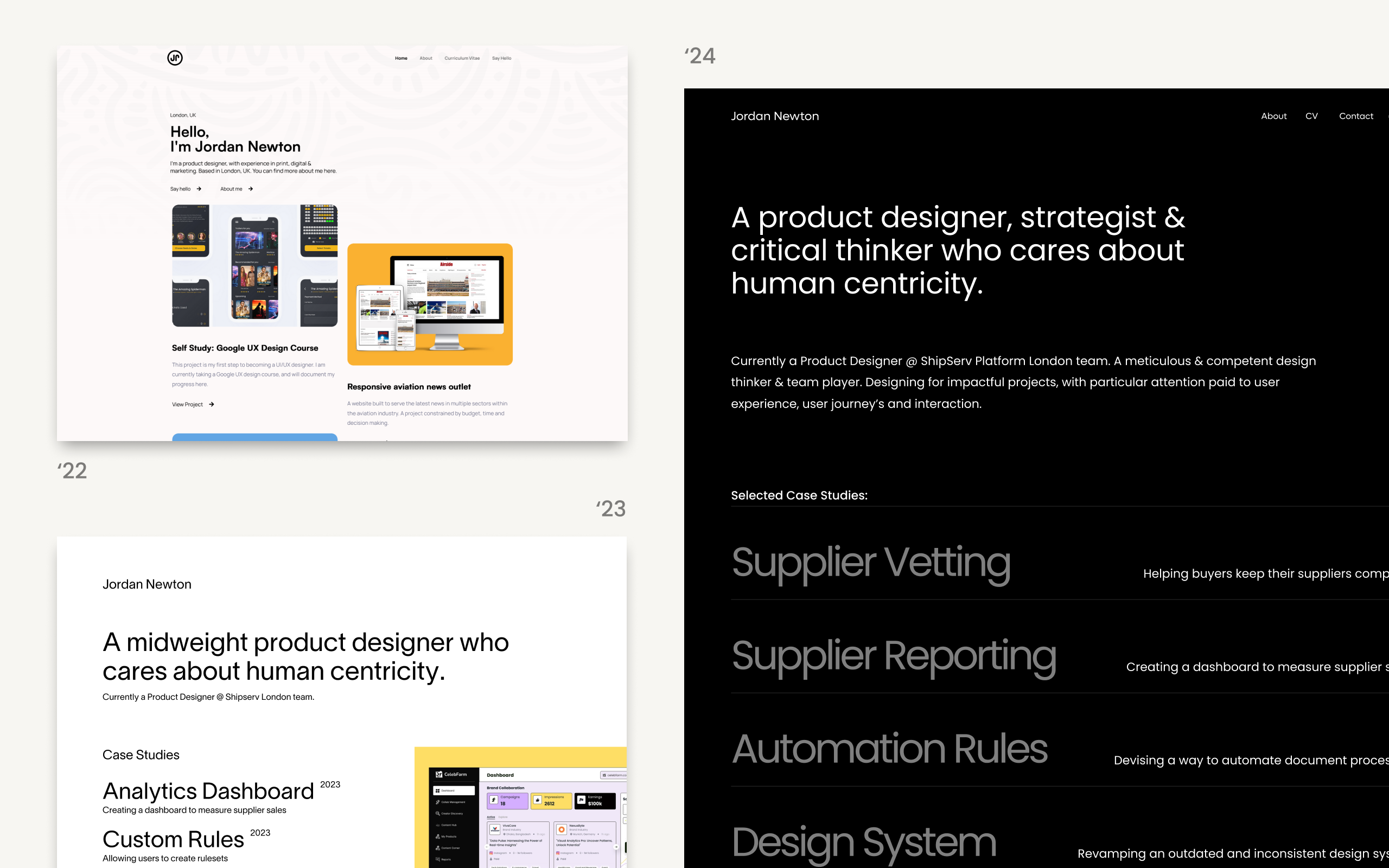Click the arrow beside About me

click(x=251, y=189)
